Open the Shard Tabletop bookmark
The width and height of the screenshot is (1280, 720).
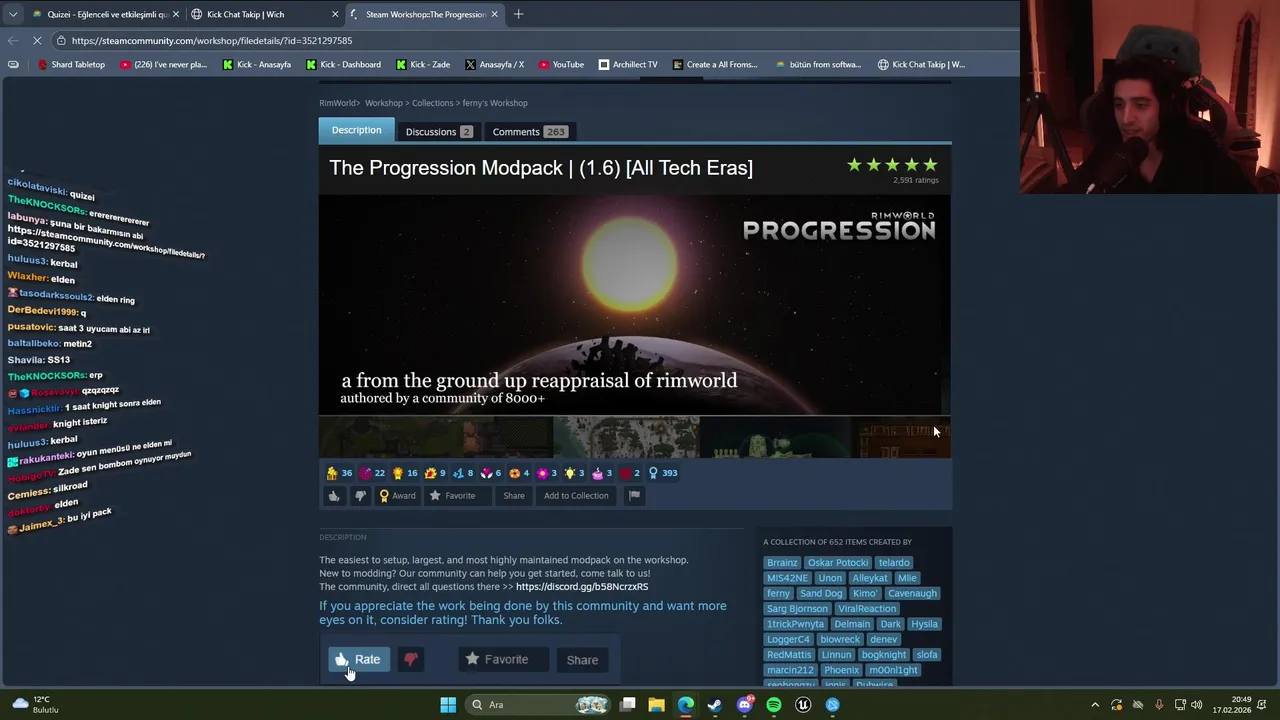pyautogui.click(x=71, y=65)
